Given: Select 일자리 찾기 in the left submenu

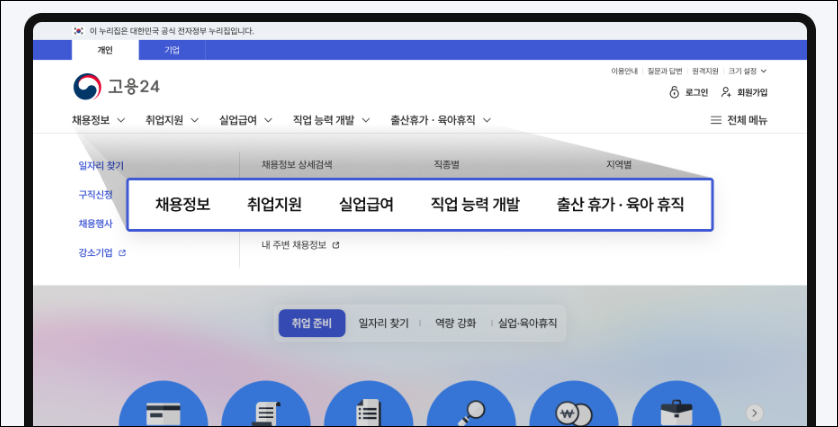Looking at the screenshot, I should pos(101,166).
